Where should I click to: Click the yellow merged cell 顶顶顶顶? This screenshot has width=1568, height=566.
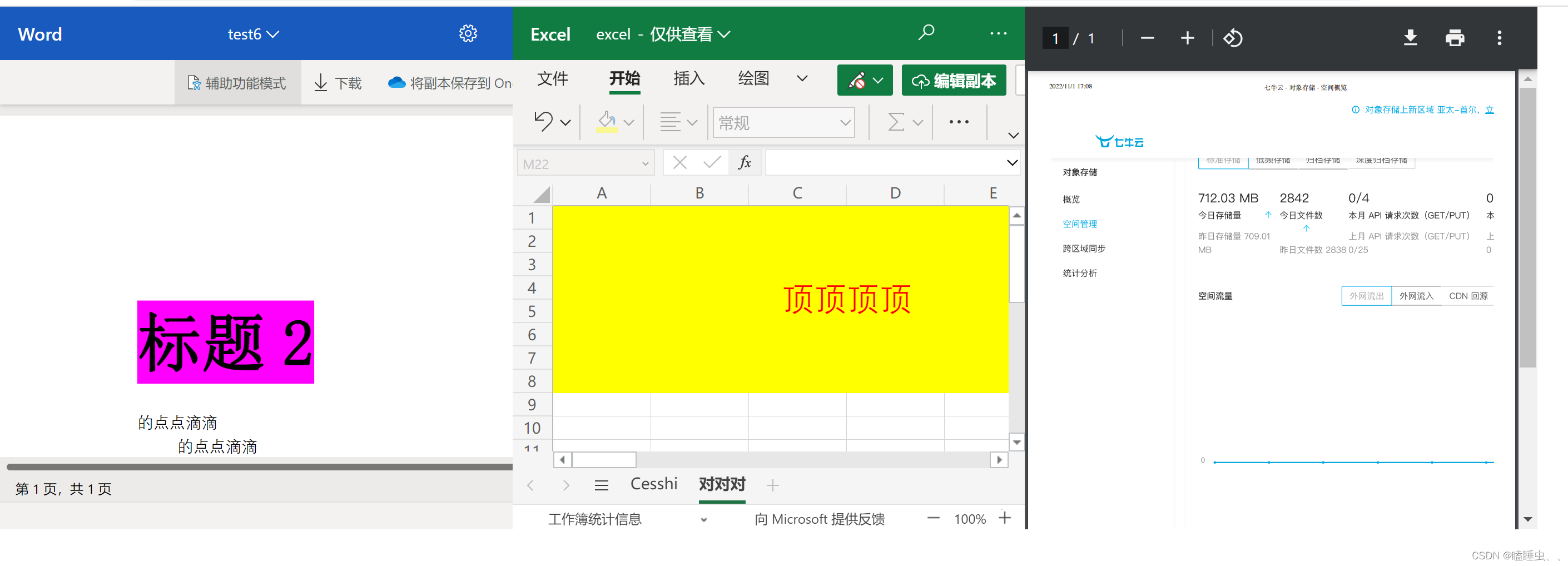(x=780, y=300)
